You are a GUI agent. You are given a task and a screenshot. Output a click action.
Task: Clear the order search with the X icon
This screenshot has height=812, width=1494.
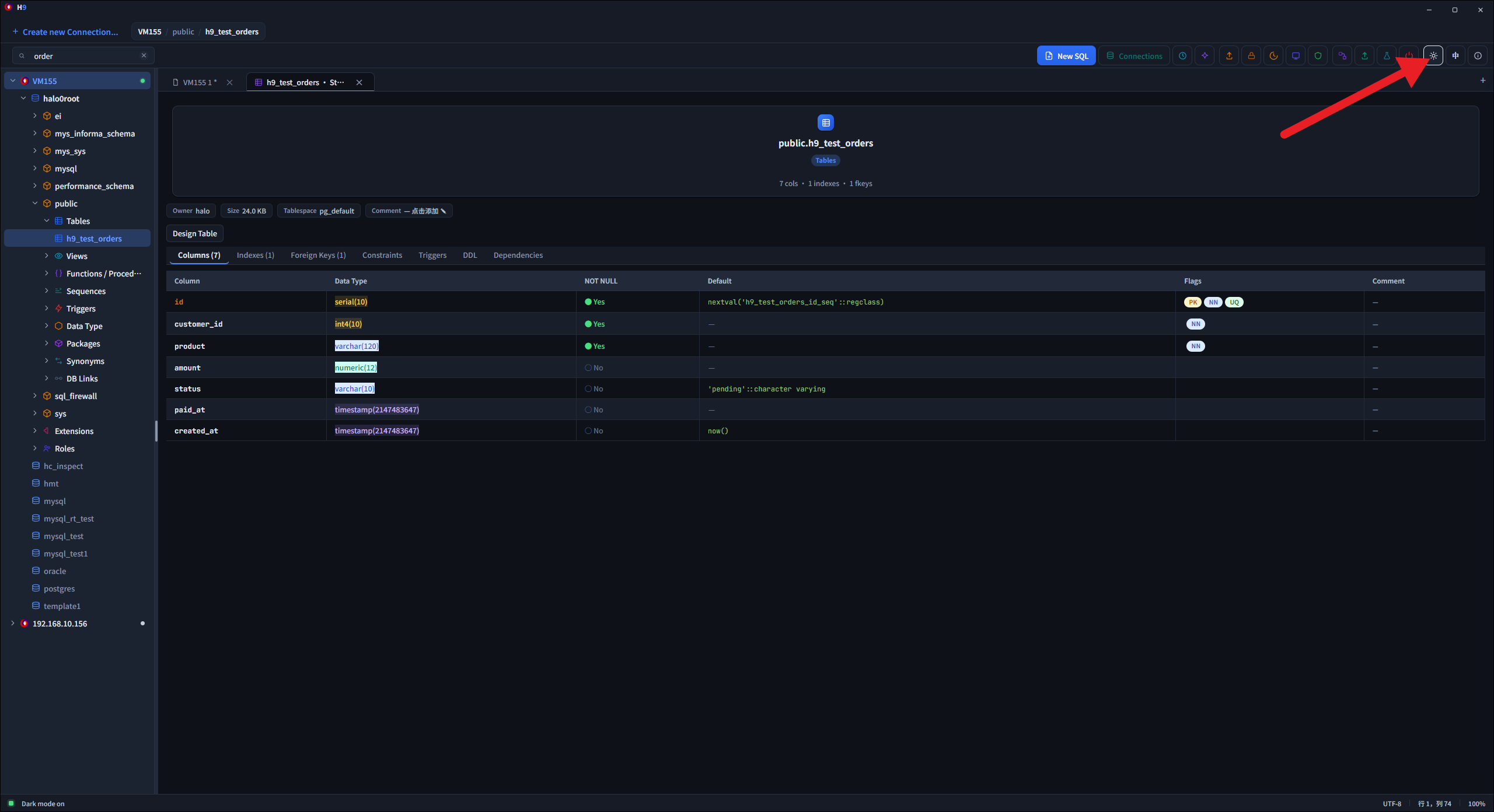[144, 55]
